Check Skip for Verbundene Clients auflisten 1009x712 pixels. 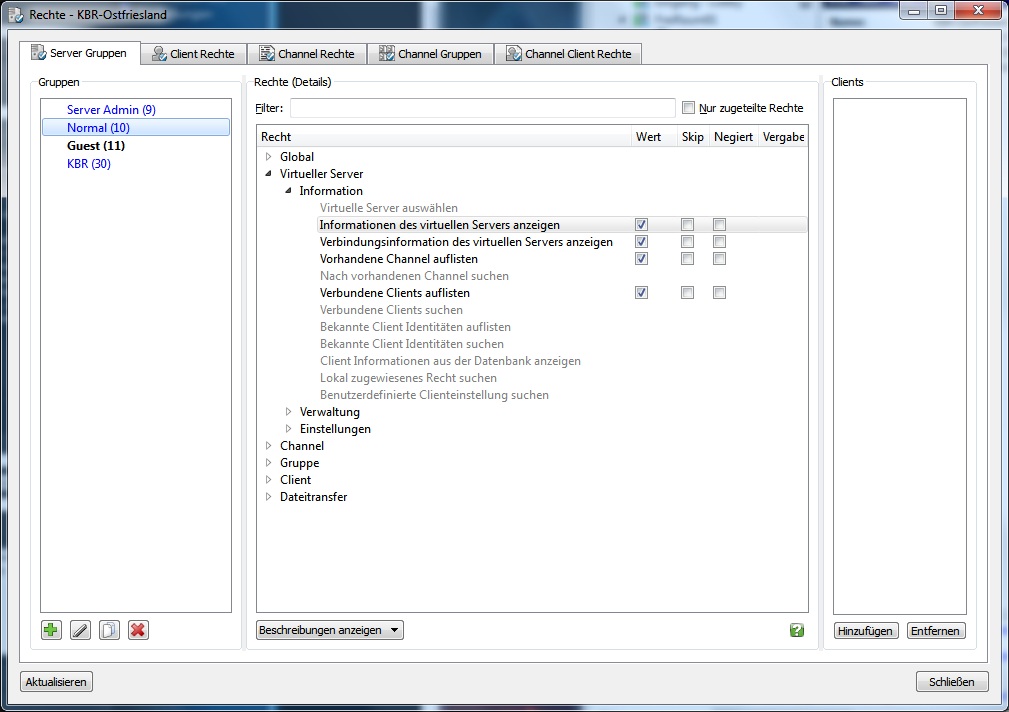click(687, 293)
